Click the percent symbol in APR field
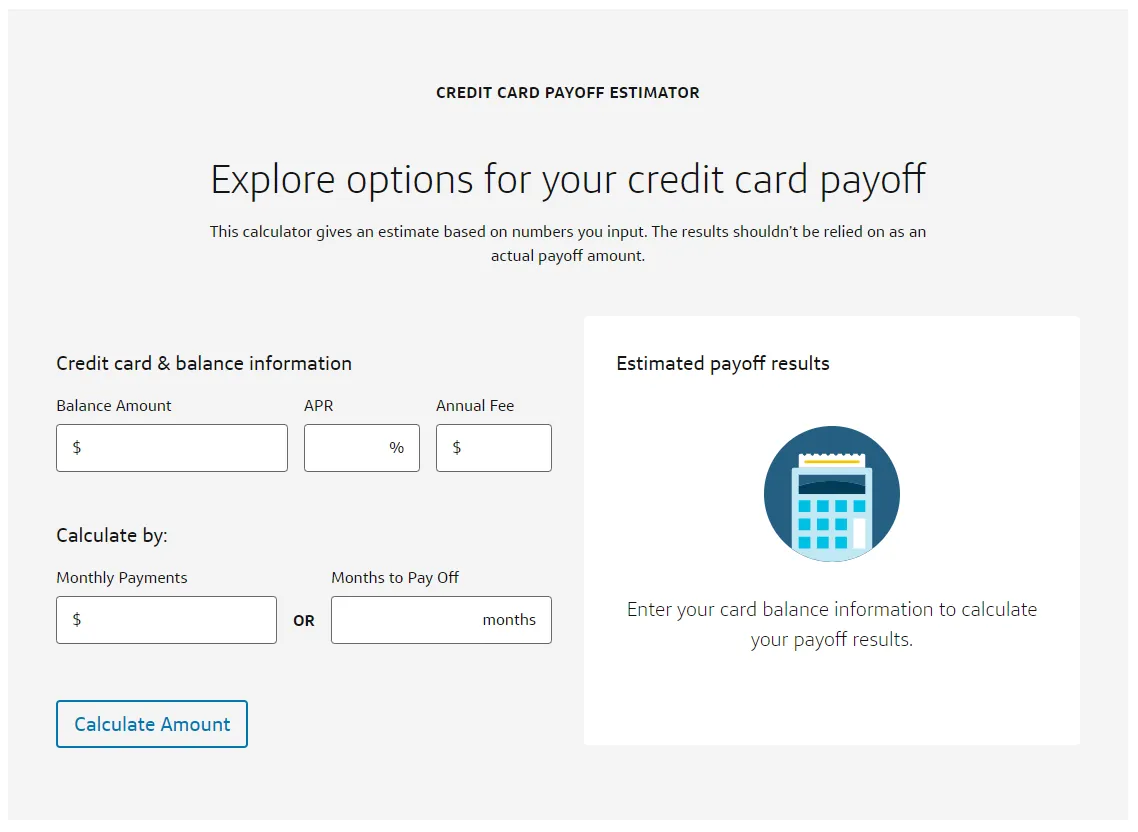 (397, 447)
